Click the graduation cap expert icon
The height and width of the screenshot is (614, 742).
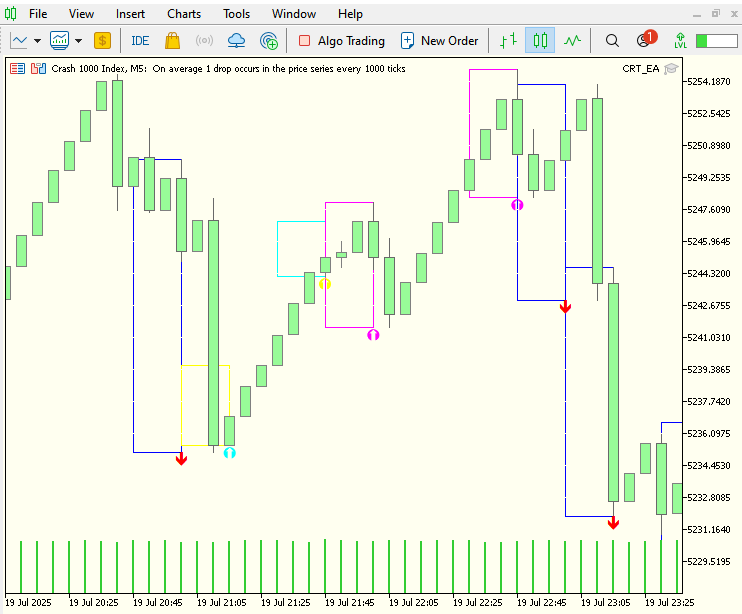[671, 69]
